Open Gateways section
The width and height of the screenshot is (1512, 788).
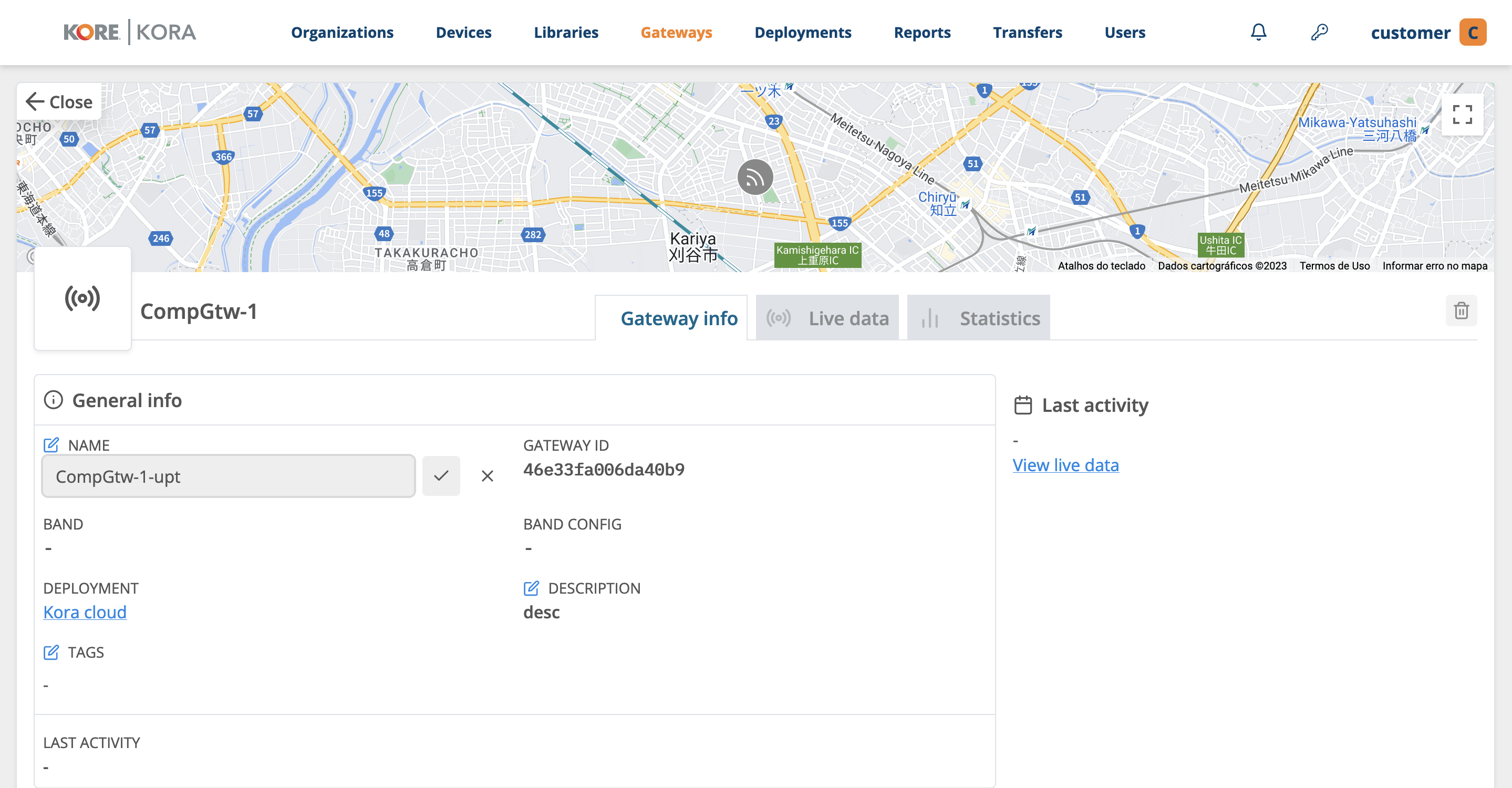(676, 32)
